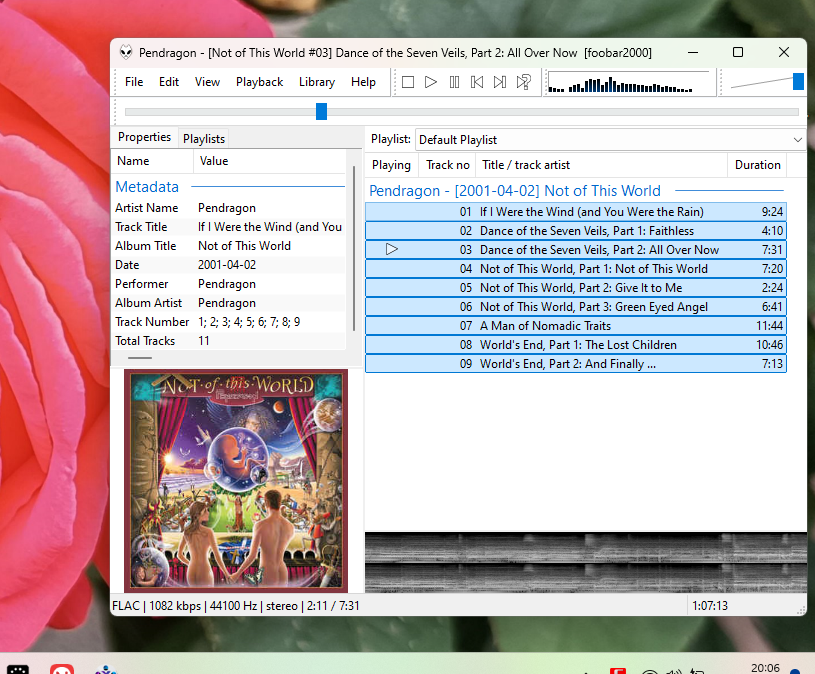Image resolution: width=815 pixels, height=674 pixels.
Task: Open the Edit menu
Action: [169, 82]
